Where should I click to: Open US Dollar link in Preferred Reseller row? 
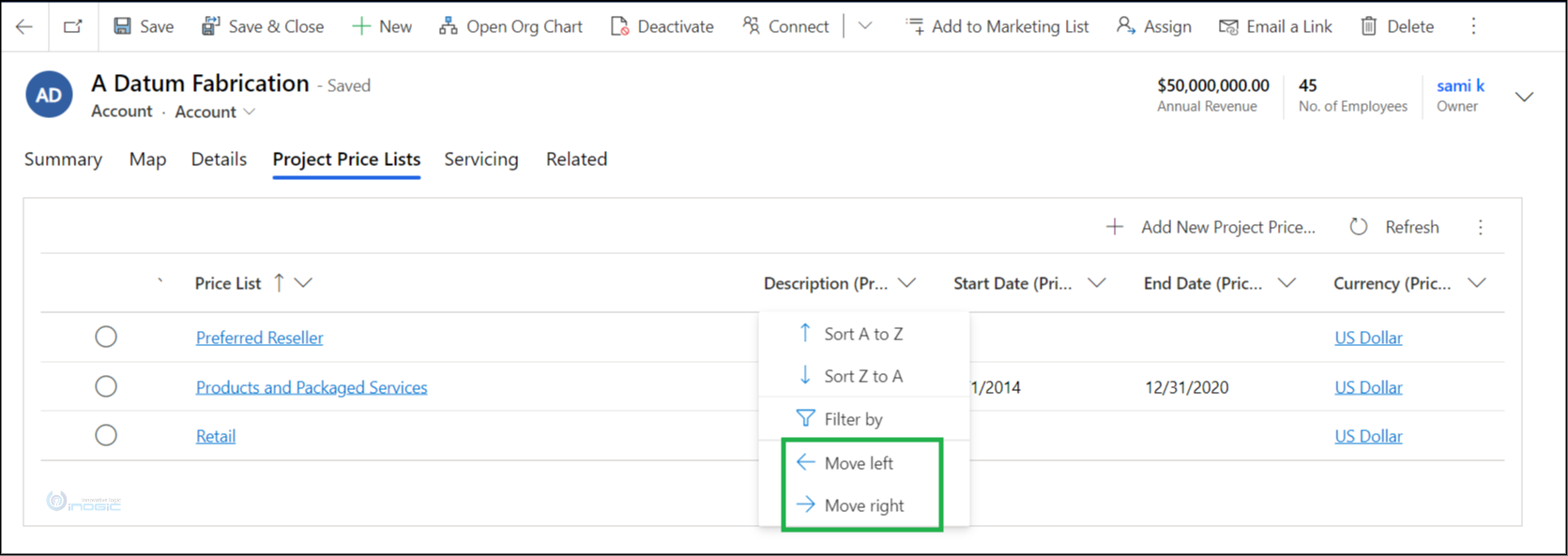click(1368, 338)
